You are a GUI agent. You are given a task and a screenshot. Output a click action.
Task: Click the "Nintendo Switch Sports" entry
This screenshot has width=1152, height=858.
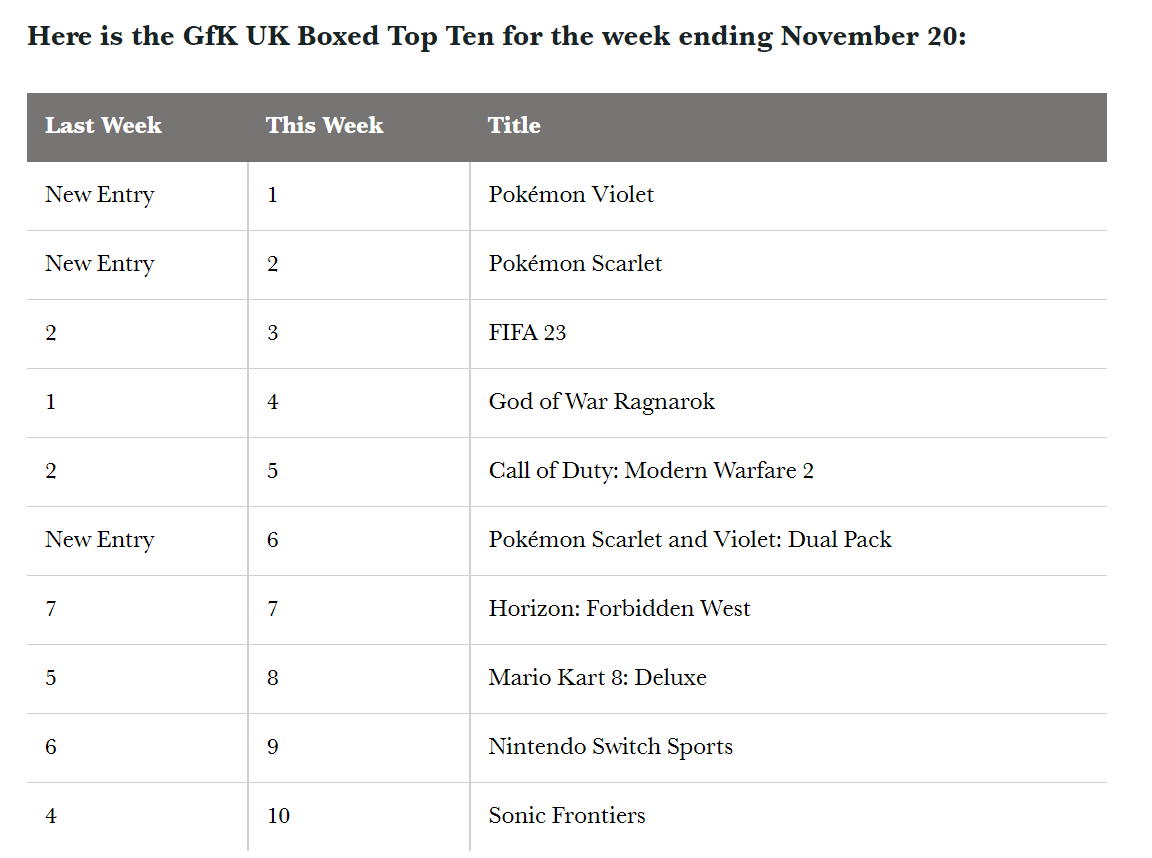[x=610, y=747]
